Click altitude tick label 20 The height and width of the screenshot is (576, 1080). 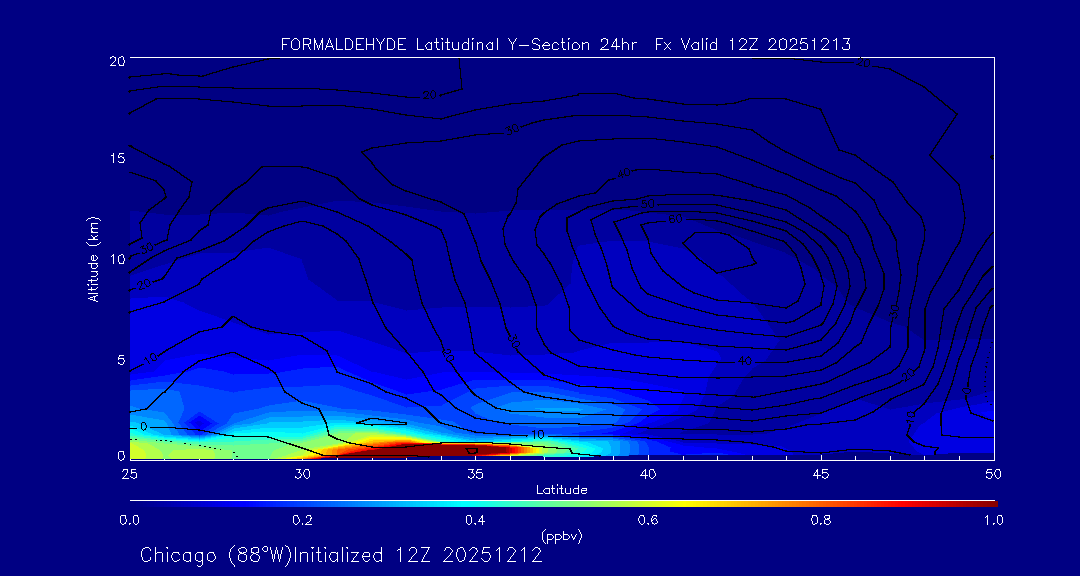point(116,61)
